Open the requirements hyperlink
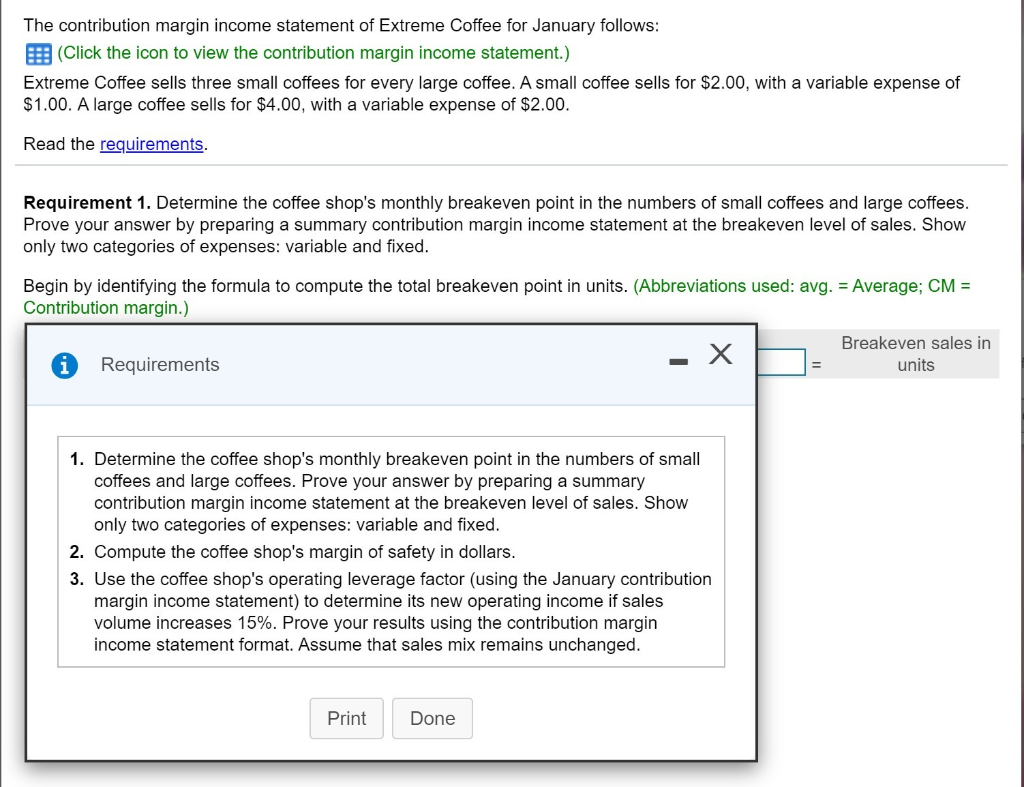The width and height of the screenshot is (1024, 787). [151, 143]
